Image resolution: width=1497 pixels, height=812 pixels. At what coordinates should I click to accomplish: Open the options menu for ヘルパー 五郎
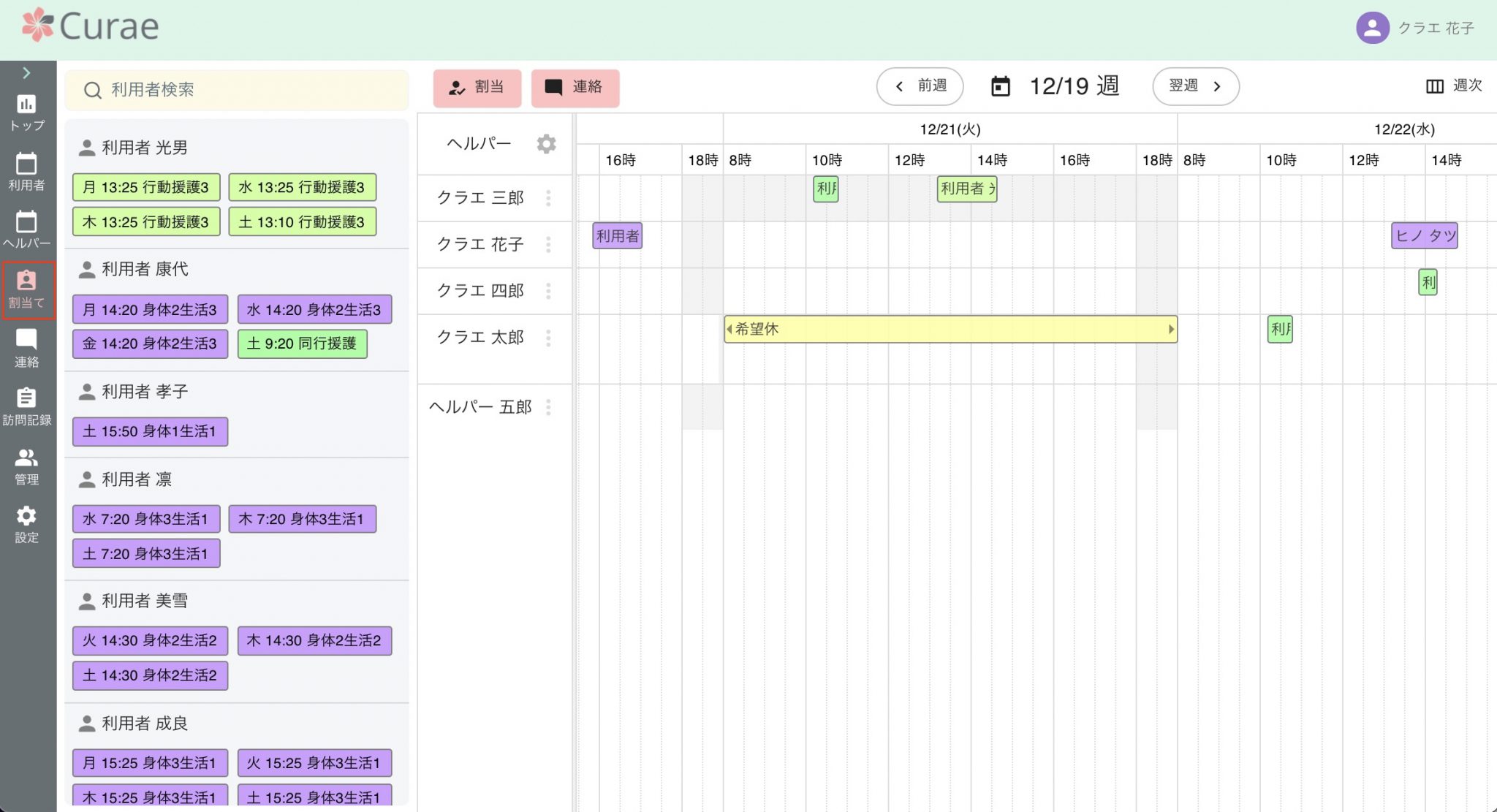[x=548, y=407]
